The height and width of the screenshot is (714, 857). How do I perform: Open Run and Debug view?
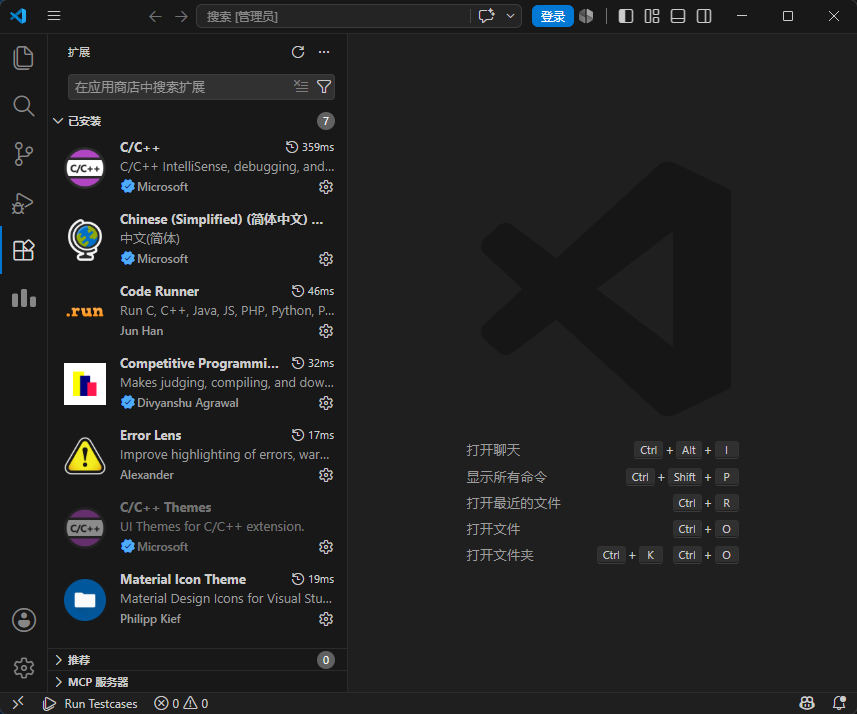tap(24, 203)
